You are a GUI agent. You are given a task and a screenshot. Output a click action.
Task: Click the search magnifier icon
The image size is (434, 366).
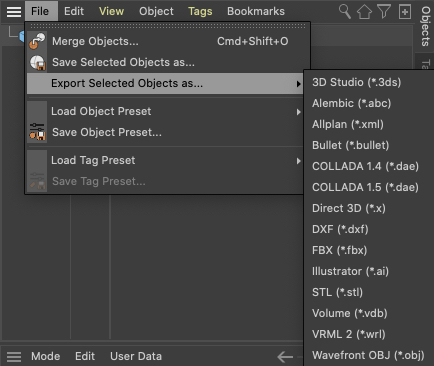[x=345, y=11]
